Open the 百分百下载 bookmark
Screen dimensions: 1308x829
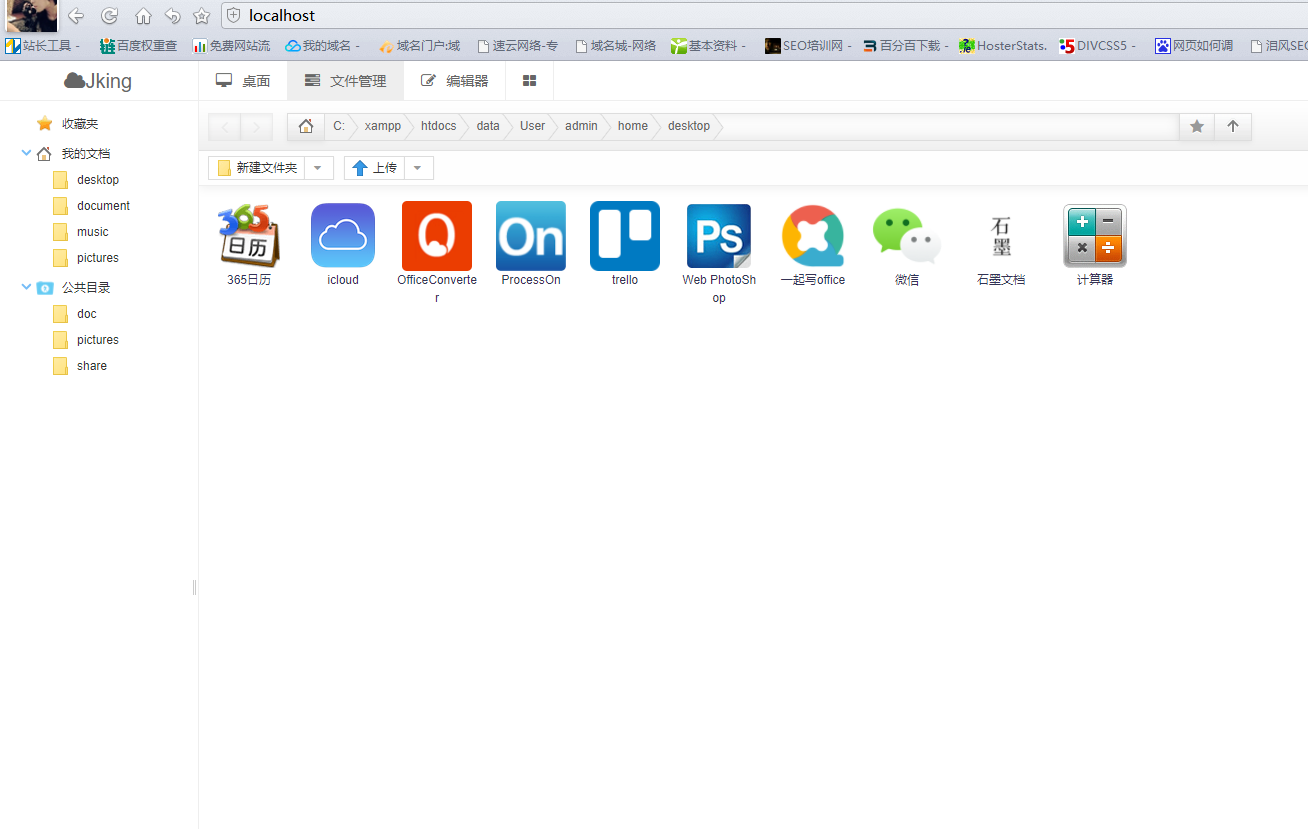point(905,46)
